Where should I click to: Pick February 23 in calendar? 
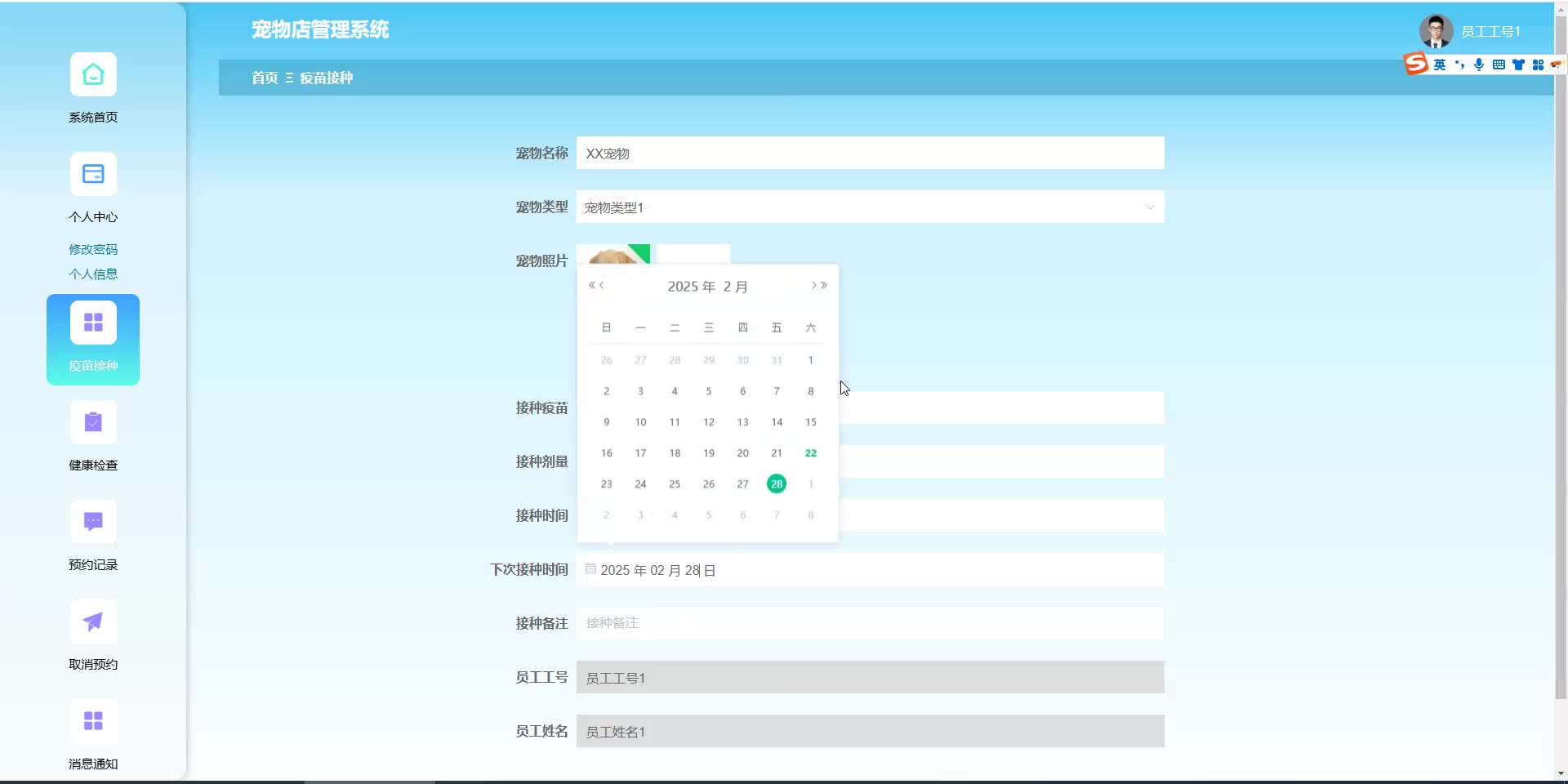click(x=606, y=484)
